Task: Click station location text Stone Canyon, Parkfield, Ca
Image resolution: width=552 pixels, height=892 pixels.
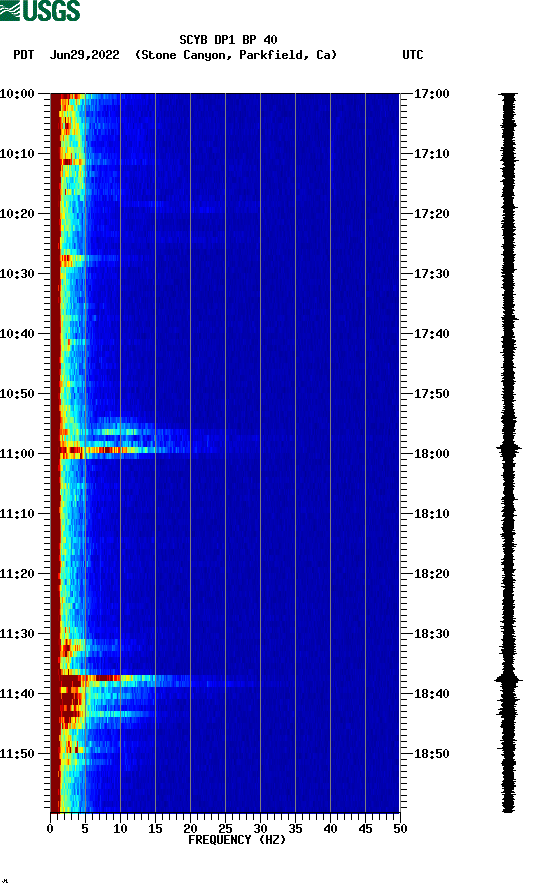Action: click(x=236, y=55)
